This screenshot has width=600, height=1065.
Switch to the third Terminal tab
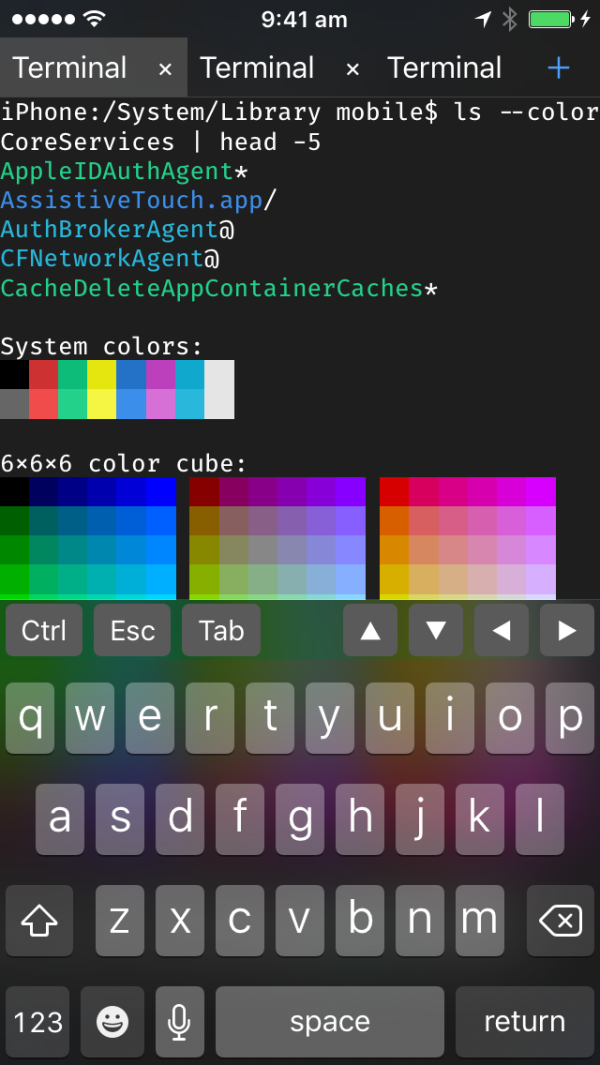(x=444, y=68)
